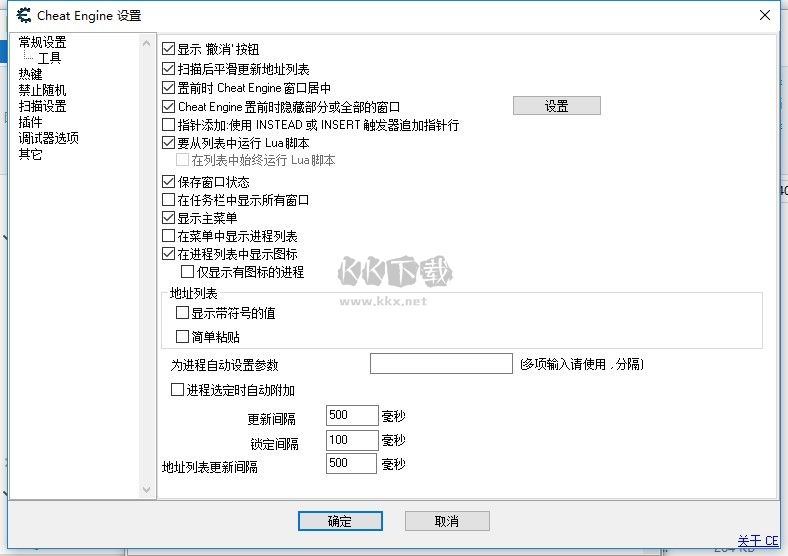Select 工具 sub-item in the tree
The image size is (788, 556).
[49, 58]
